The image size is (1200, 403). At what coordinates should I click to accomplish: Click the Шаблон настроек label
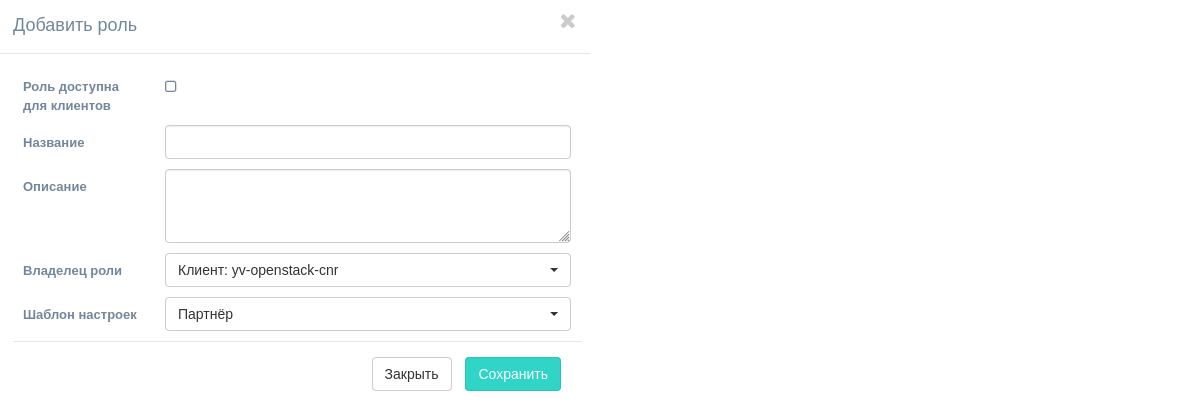tap(79, 314)
